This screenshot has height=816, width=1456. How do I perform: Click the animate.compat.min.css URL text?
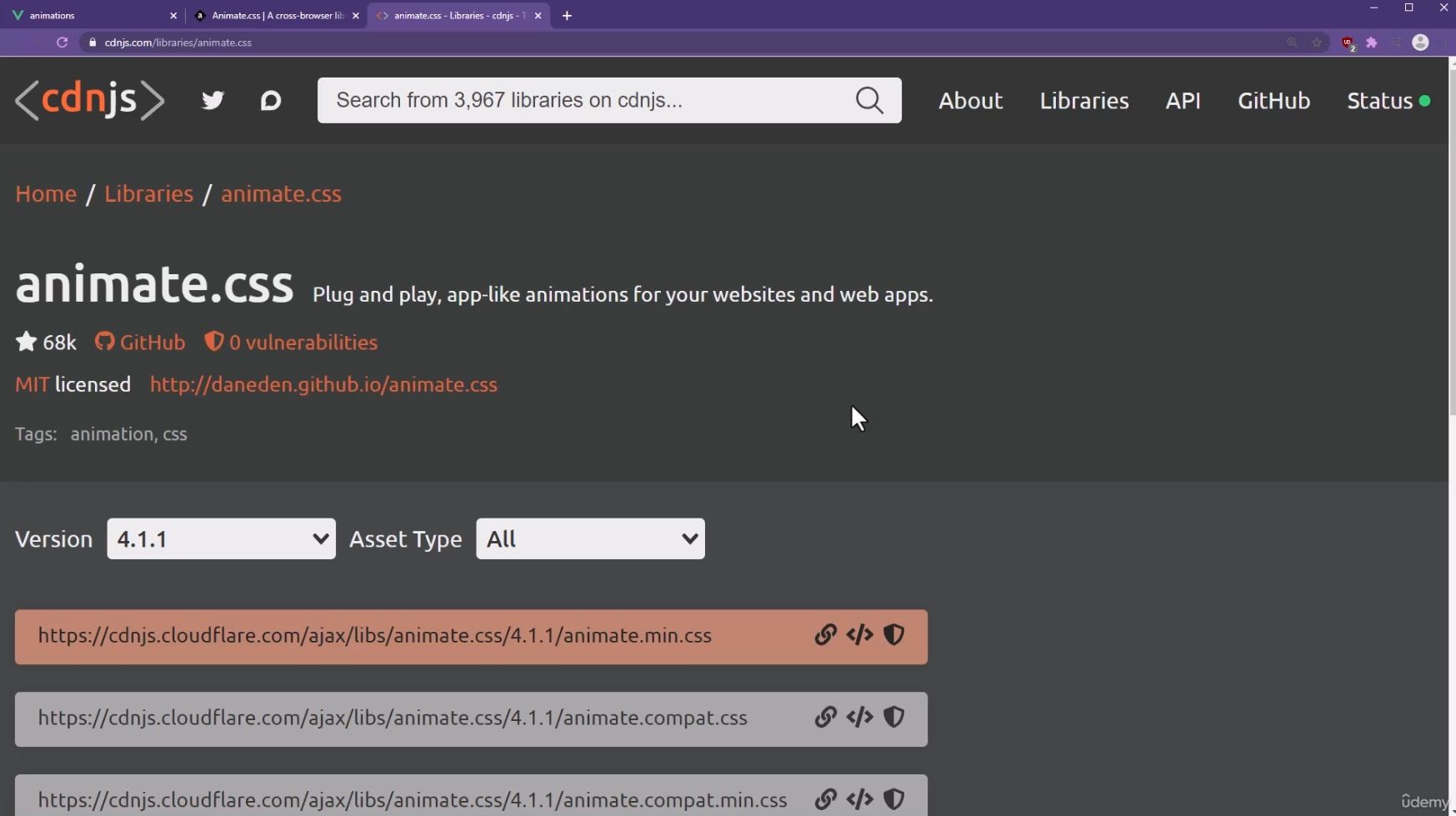413,799
